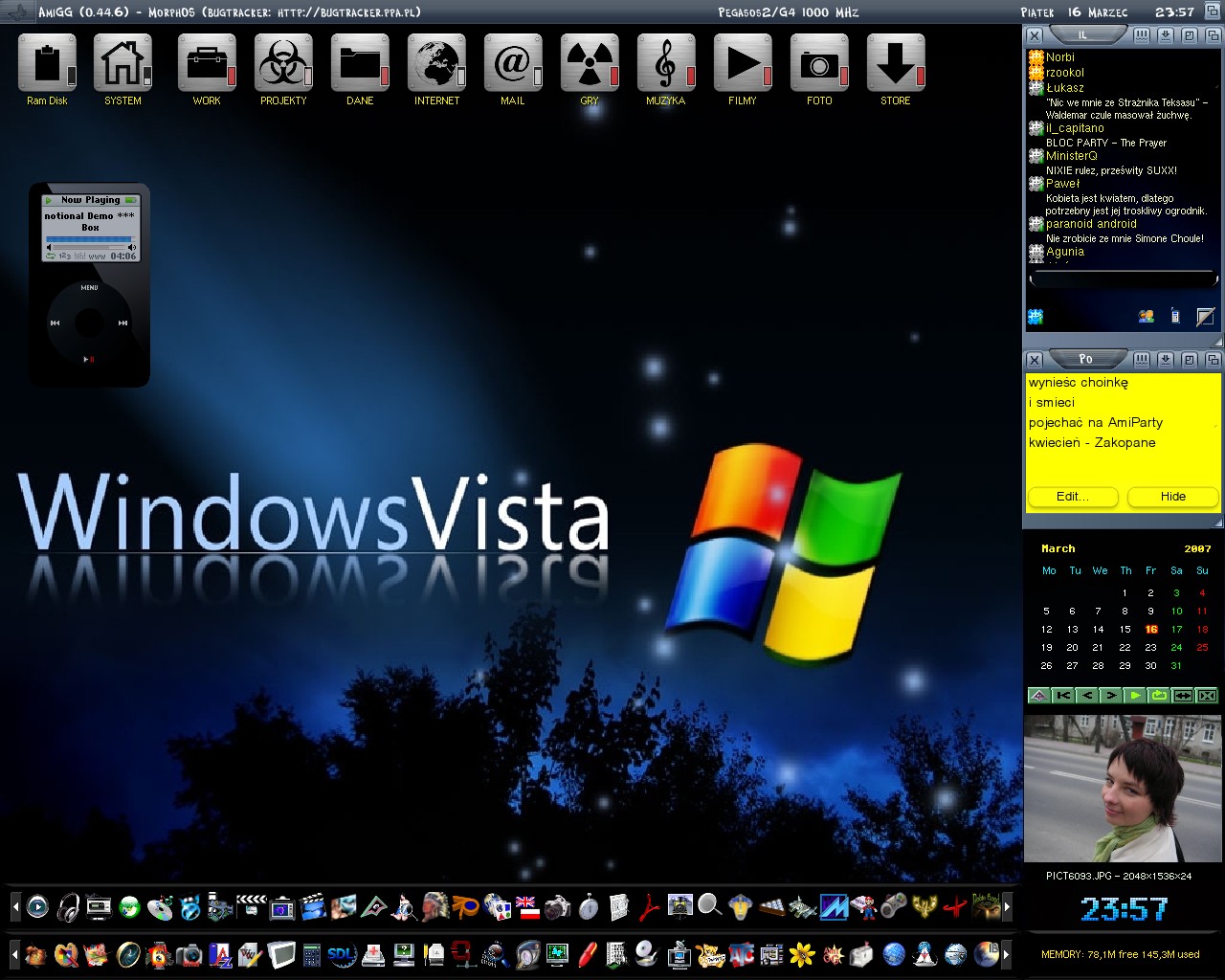Expand upper dock with right arrow
This screenshot has height=980, width=1225.
pos(1007,906)
